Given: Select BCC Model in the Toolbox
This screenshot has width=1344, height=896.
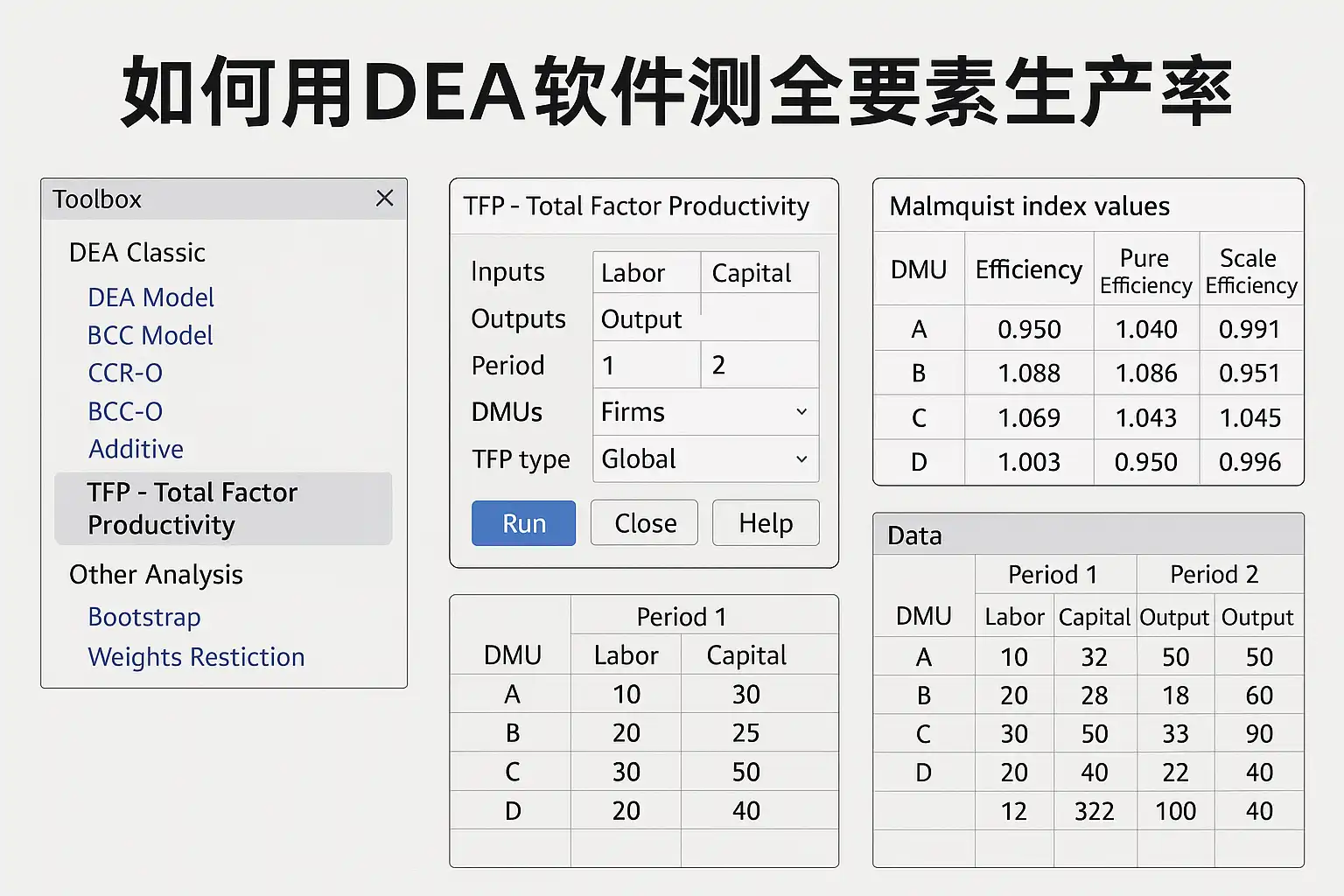Looking at the screenshot, I should click(x=150, y=335).
